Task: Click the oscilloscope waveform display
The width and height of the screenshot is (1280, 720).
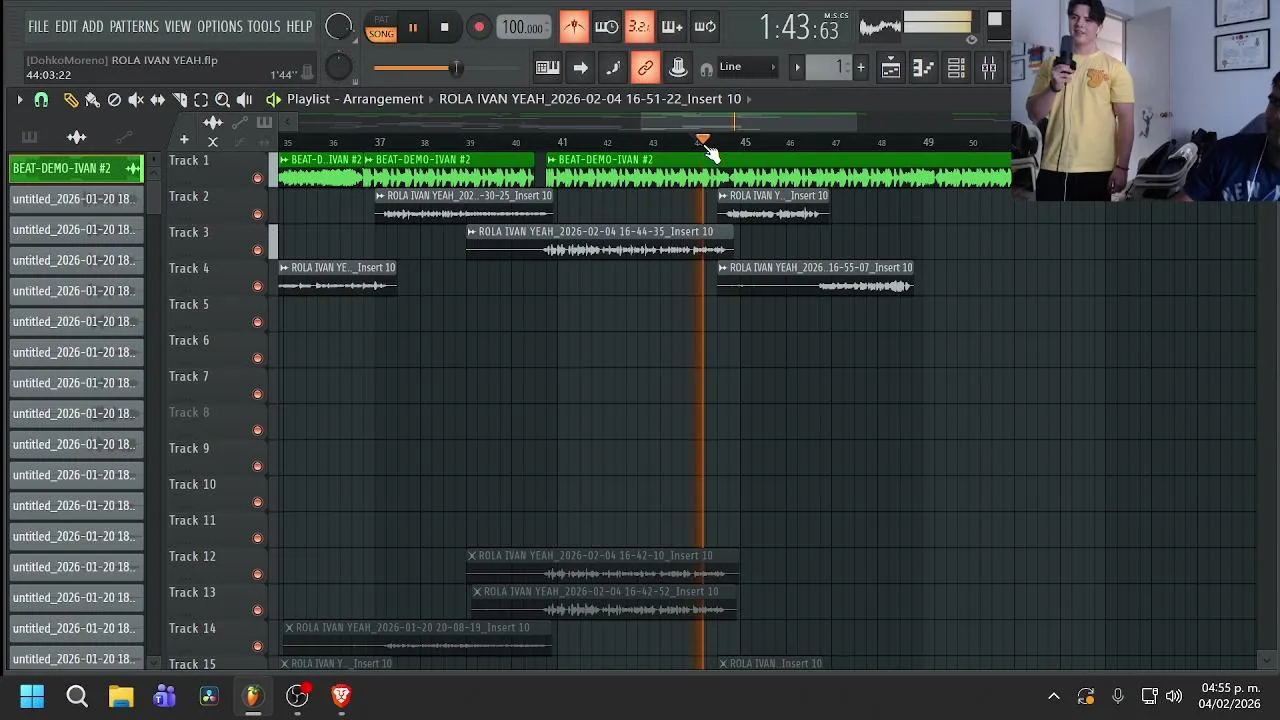Action: (x=881, y=27)
